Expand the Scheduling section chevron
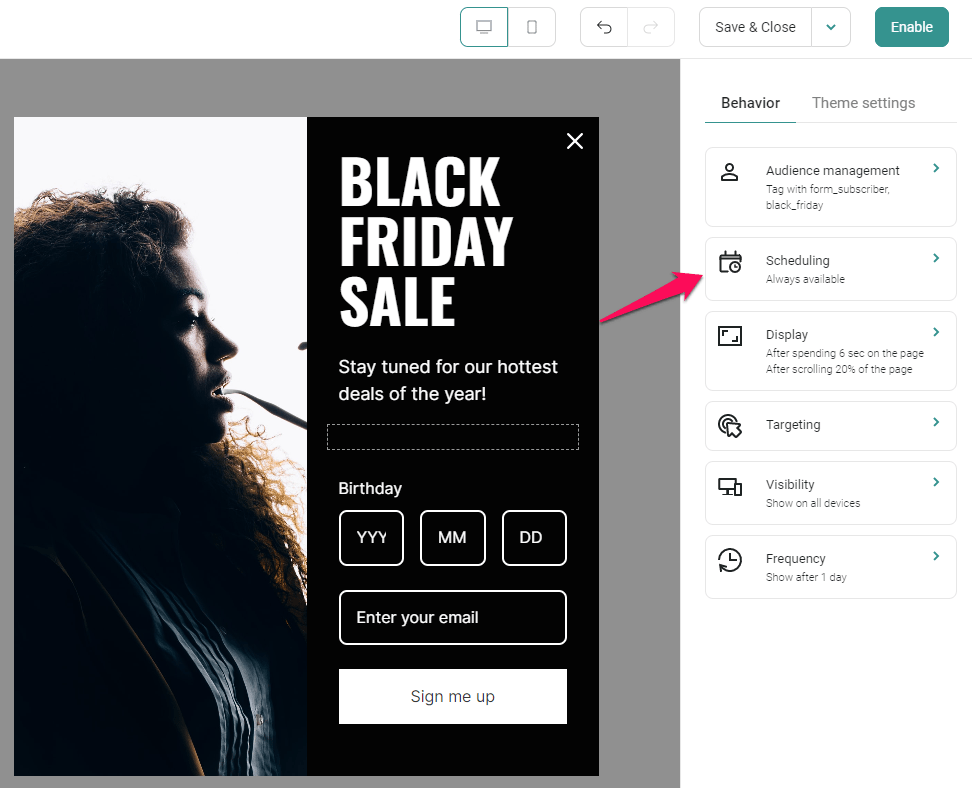Screen dimensions: 972x788 point(936,258)
